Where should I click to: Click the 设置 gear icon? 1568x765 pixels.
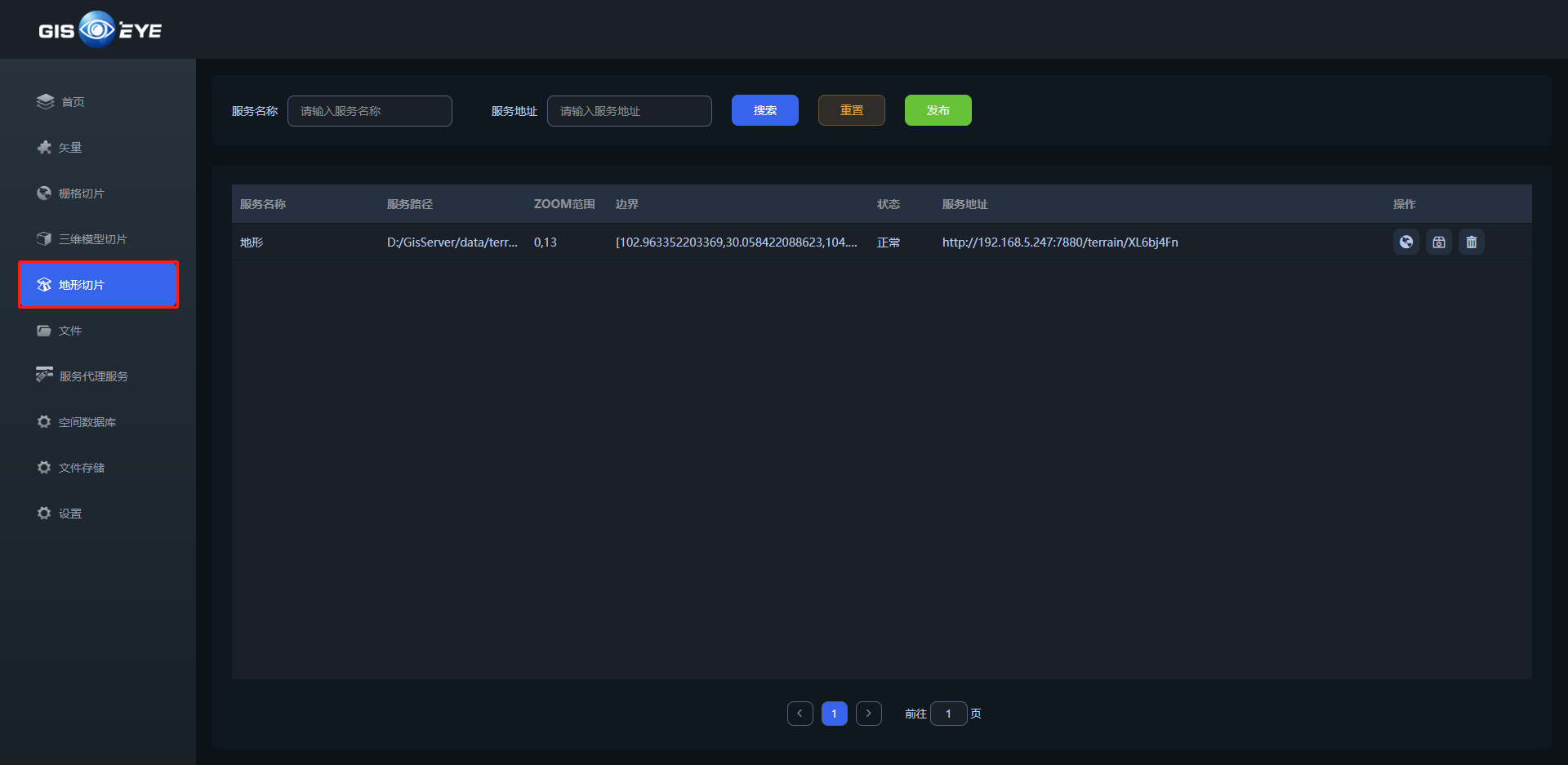[x=44, y=513]
